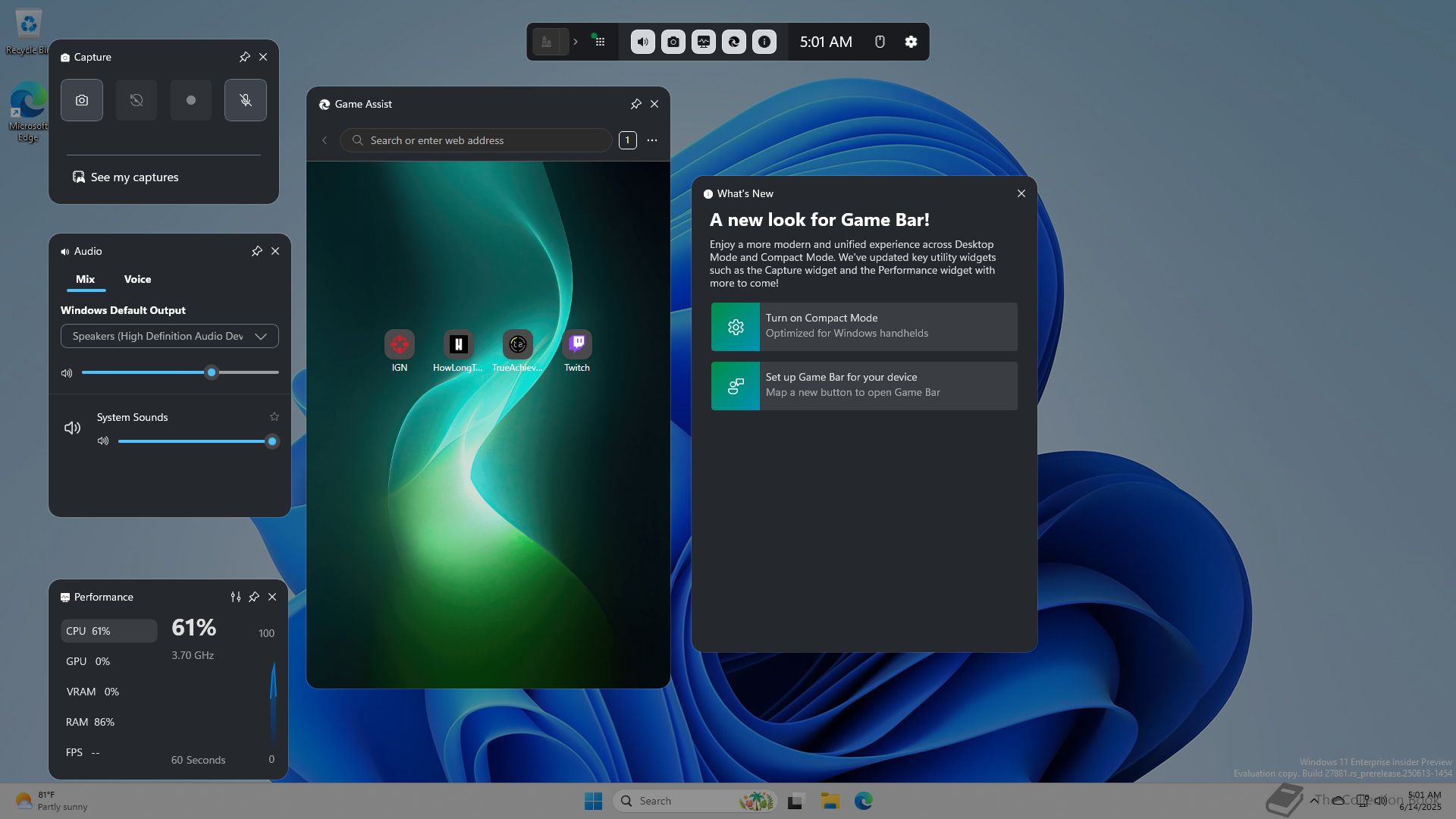Image resolution: width=1456 pixels, height=819 pixels.
Task: Open the widget menu grid icon
Action: (599, 42)
